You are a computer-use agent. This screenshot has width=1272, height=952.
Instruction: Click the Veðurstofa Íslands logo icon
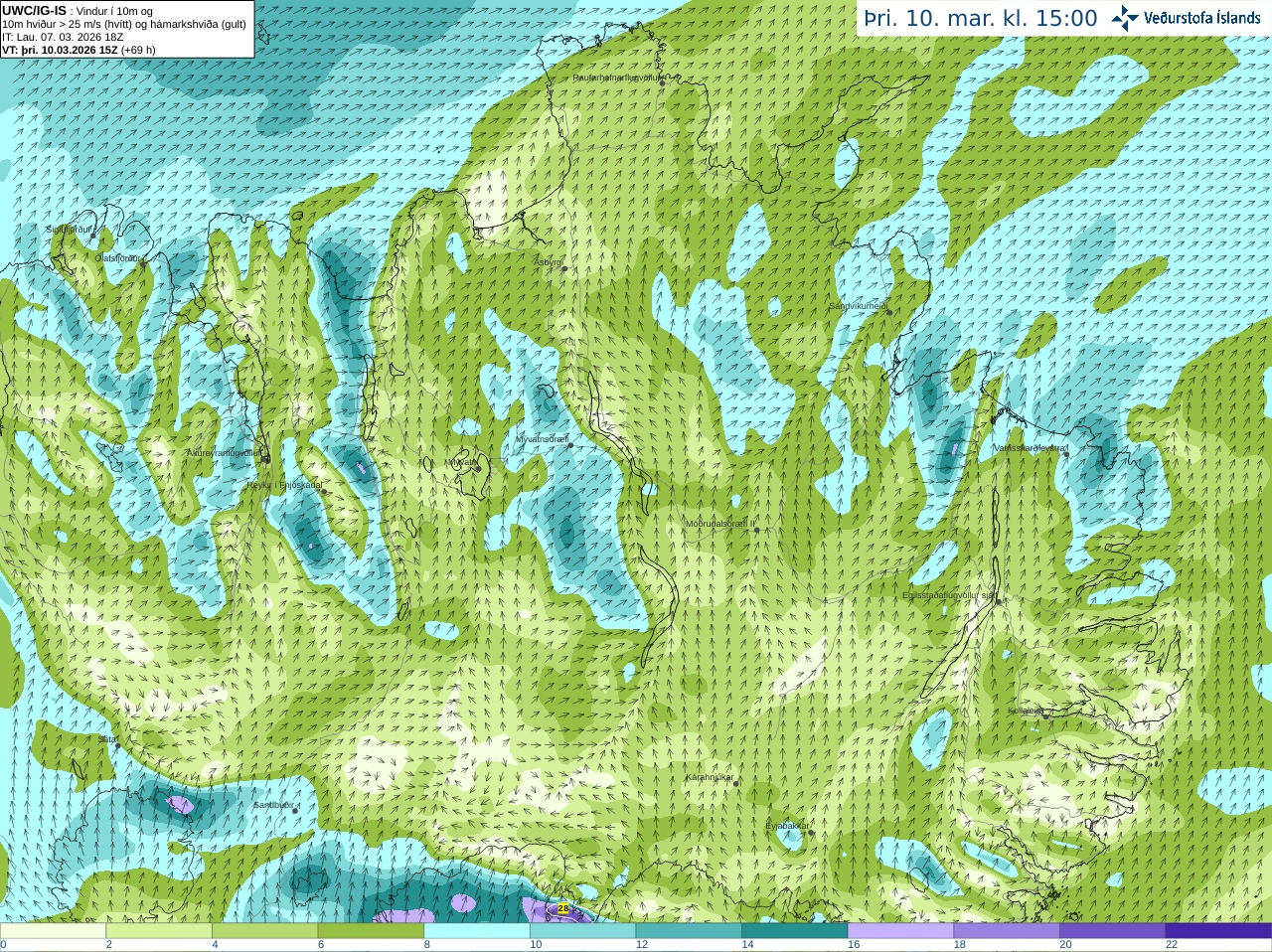tap(1125, 18)
